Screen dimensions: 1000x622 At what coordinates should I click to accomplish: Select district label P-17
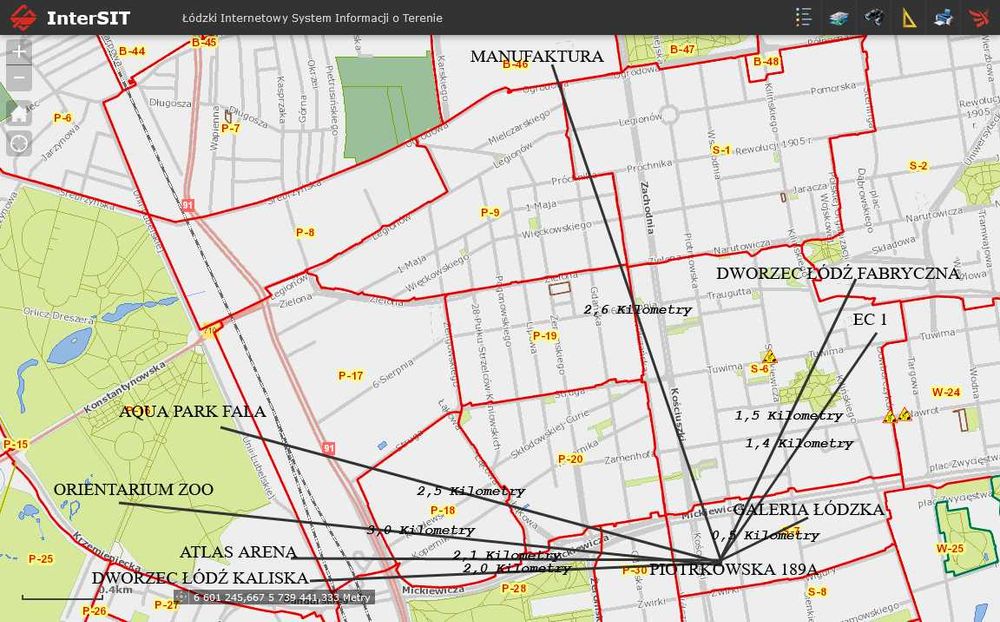pyautogui.click(x=351, y=376)
